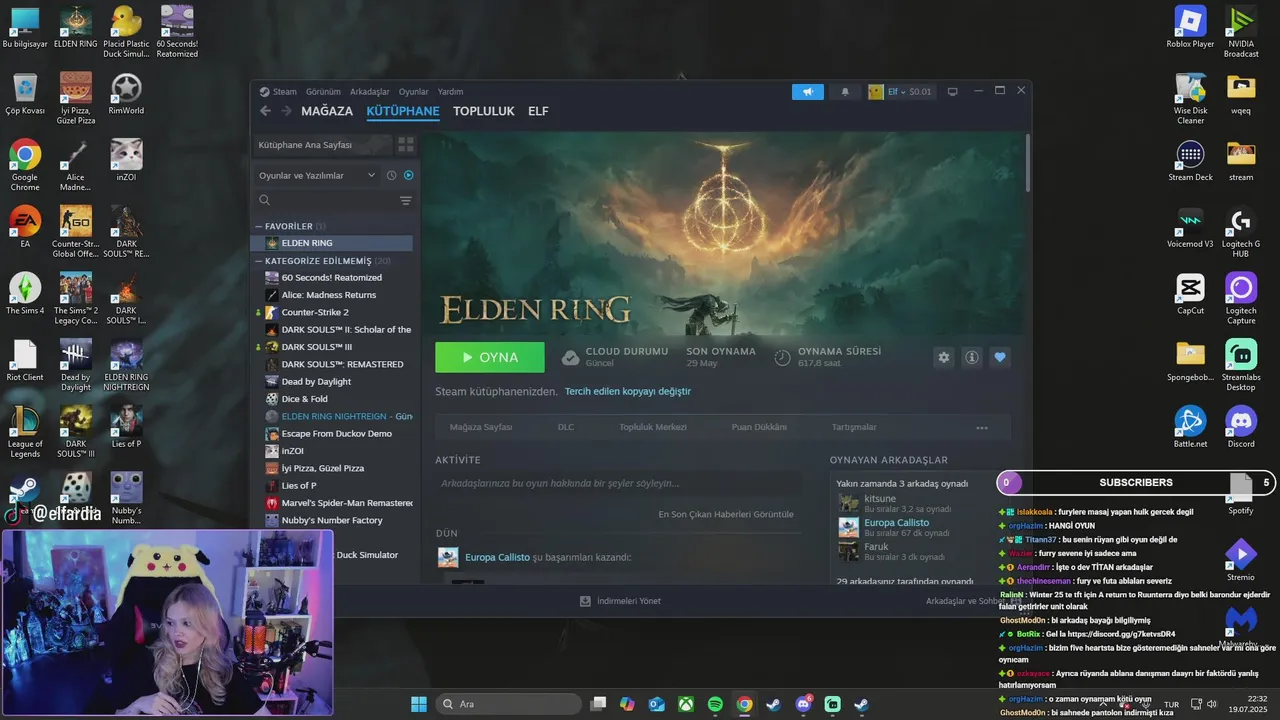Open Logitech G HUB desktop icon
Screen dimensions: 1280x720
click(1241, 233)
